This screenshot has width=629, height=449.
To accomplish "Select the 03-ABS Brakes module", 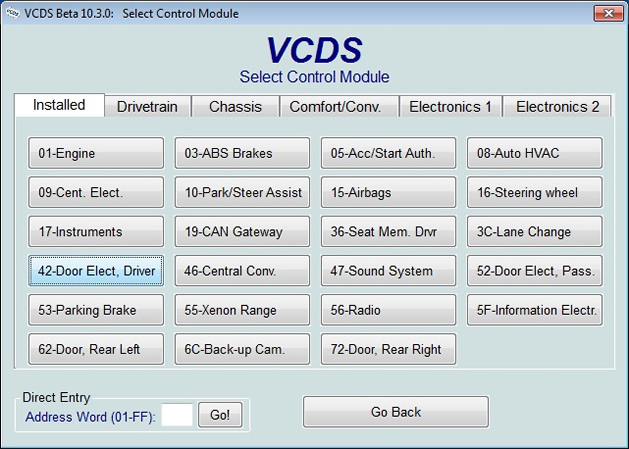I will [242, 154].
